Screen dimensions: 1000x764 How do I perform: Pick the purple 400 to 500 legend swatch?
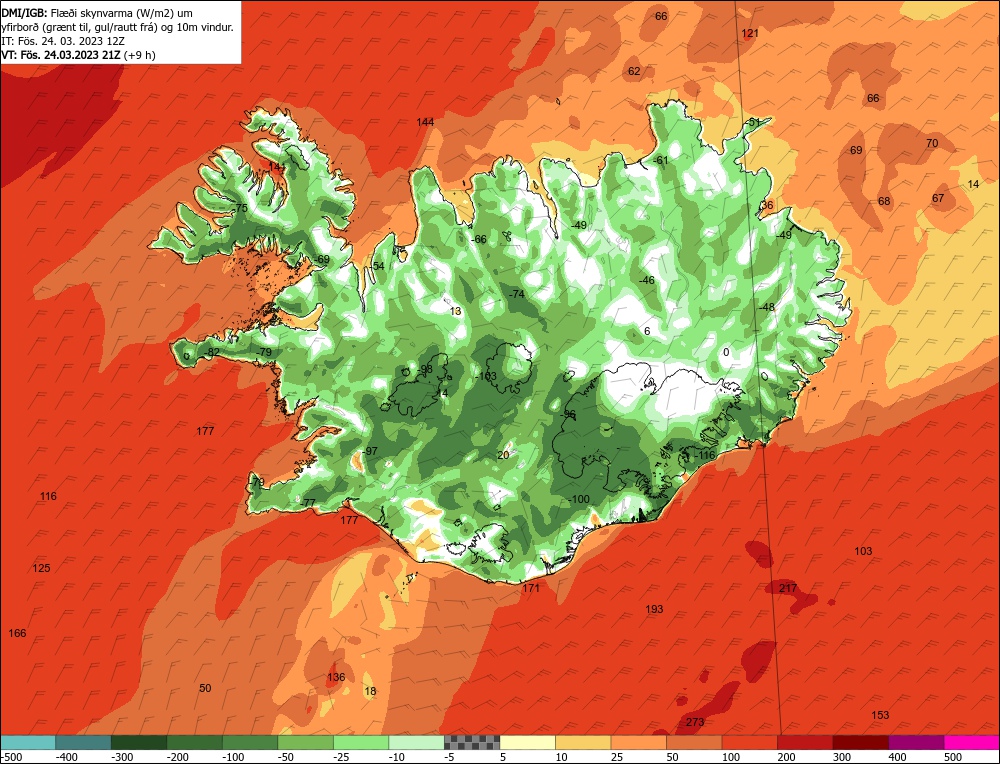[916, 742]
